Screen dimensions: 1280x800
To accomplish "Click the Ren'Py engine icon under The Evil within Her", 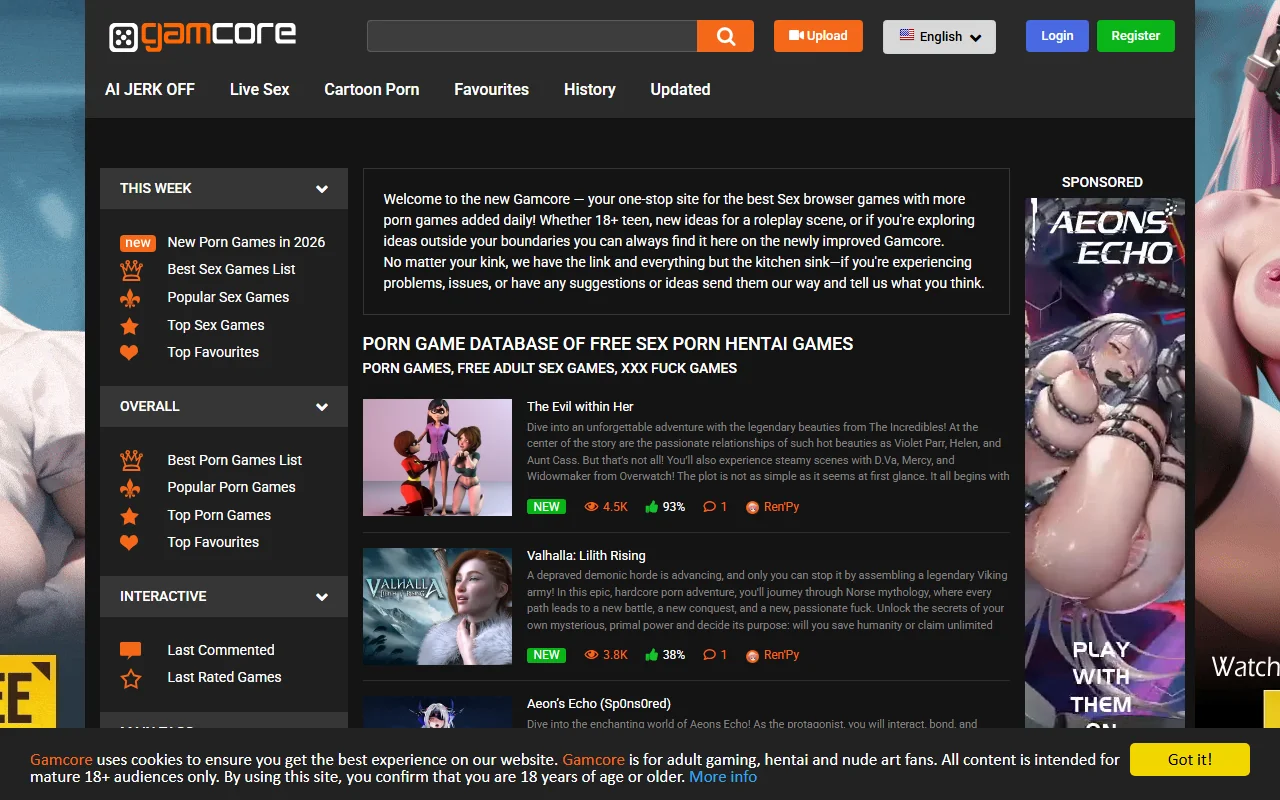I will [753, 507].
